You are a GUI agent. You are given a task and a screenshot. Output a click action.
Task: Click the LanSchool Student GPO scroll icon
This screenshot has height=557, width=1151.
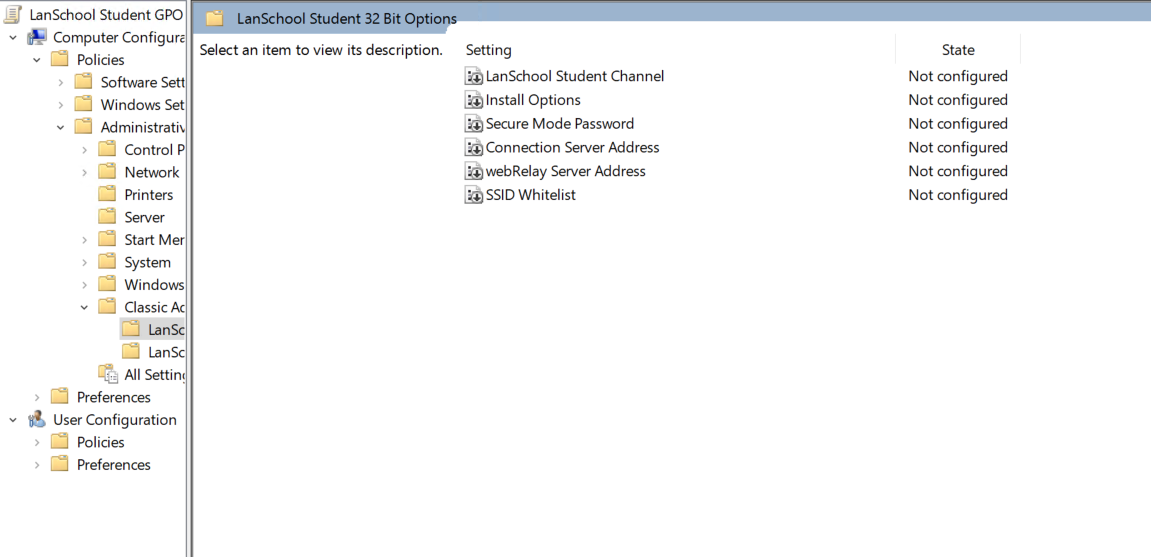pyautogui.click(x=13, y=15)
